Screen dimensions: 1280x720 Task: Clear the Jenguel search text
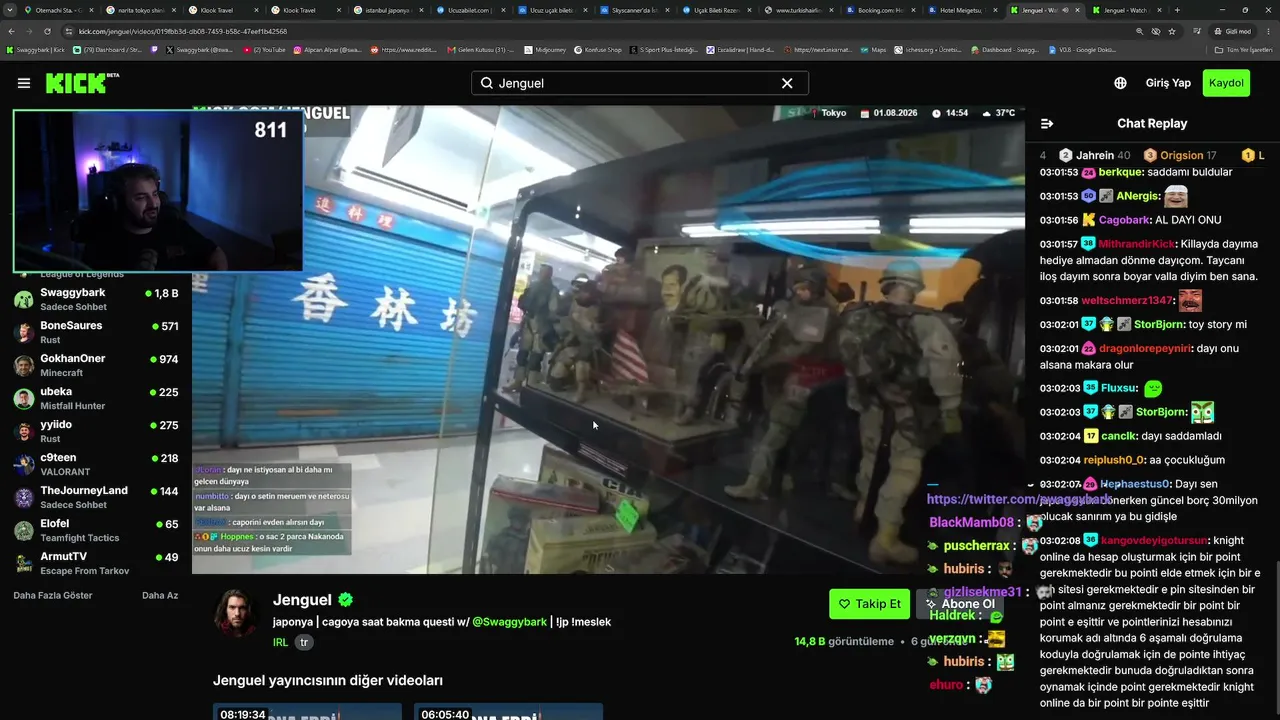point(787,83)
